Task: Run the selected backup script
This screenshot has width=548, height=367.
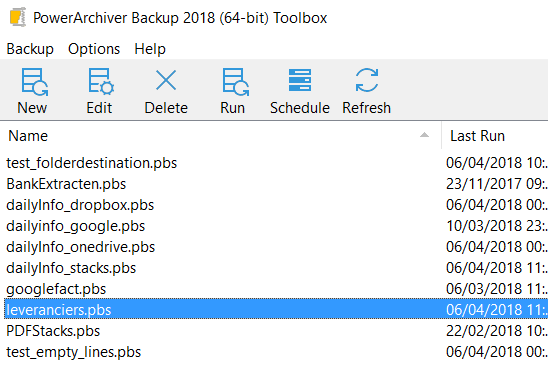Action: [x=233, y=91]
